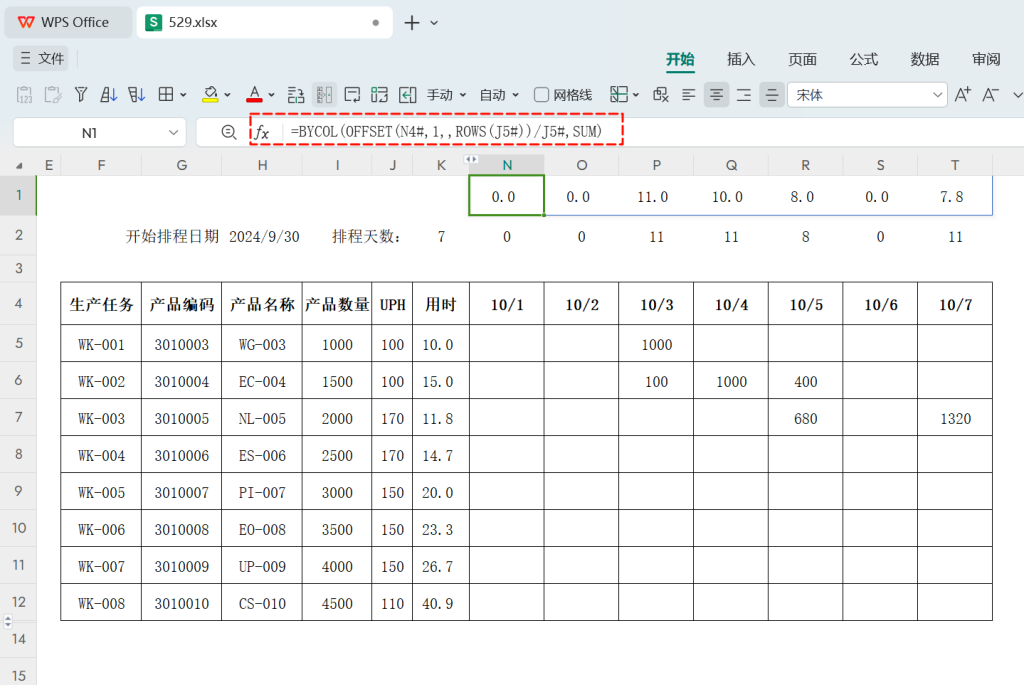The image size is (1024, 685).
Task: Click the paste values (123) clipboard icon
Action: [x=24, y=95]
